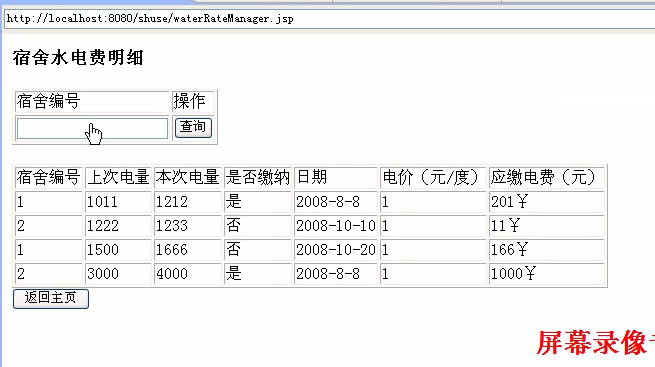Screen dimensions: 655x367
Task: Click the 返回主页 button
Action: pyautogui.click(x=51, y=299)
